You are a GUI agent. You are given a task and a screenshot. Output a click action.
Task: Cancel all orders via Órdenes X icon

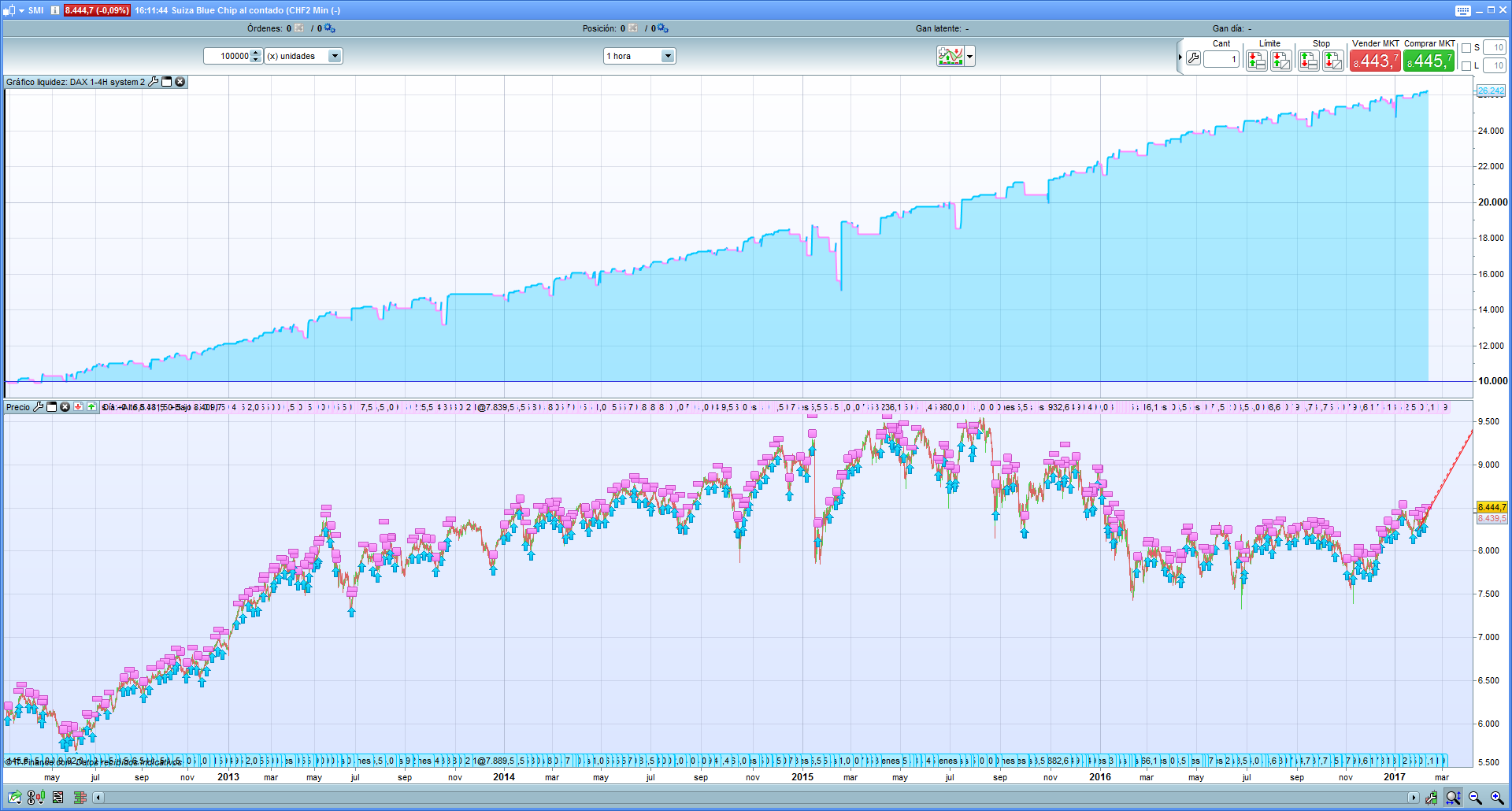(x=300, y=28)
